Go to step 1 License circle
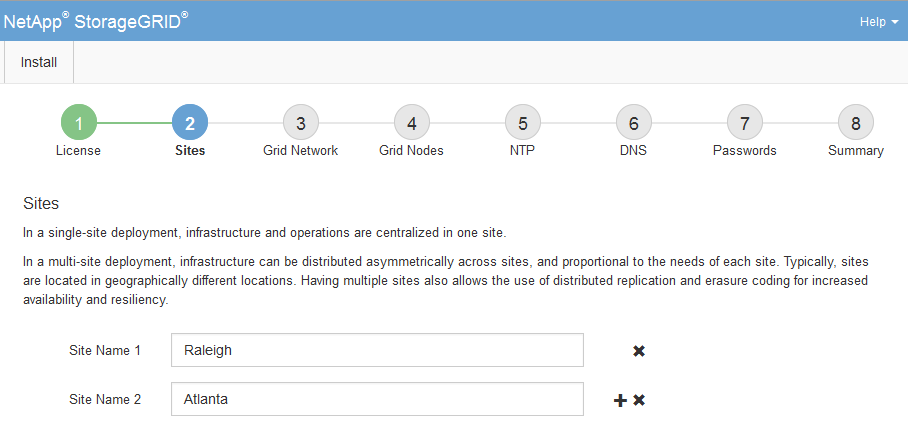Screen dimensions: 908x428 point(78,123)
